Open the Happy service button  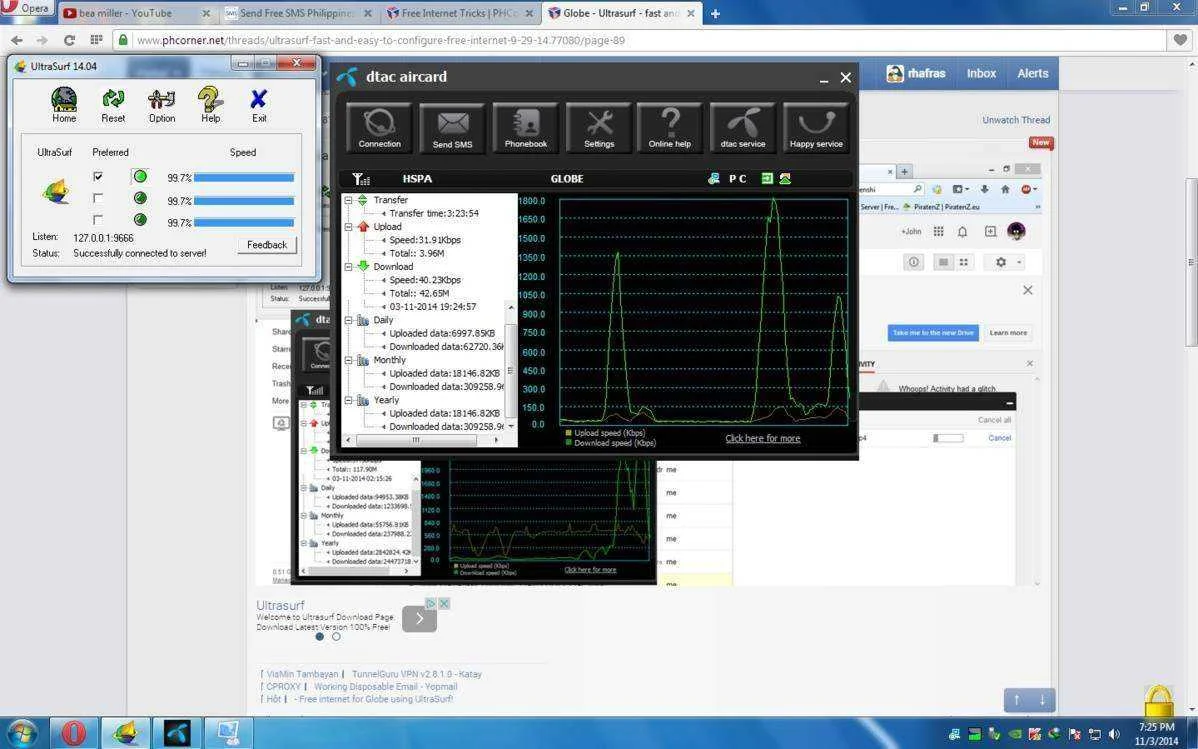[816, 128]
